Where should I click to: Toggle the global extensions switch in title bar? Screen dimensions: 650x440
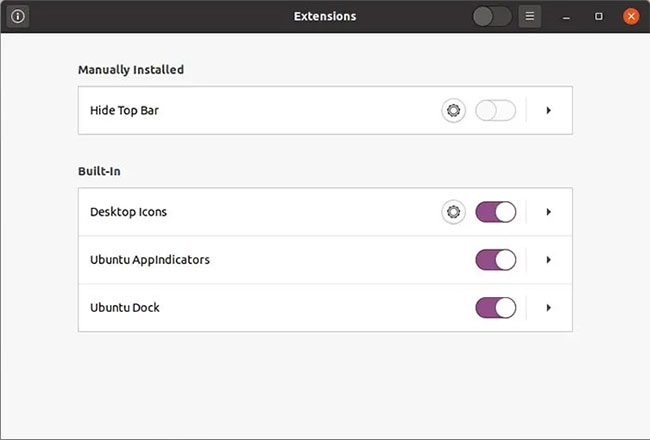tap(492, 17)
